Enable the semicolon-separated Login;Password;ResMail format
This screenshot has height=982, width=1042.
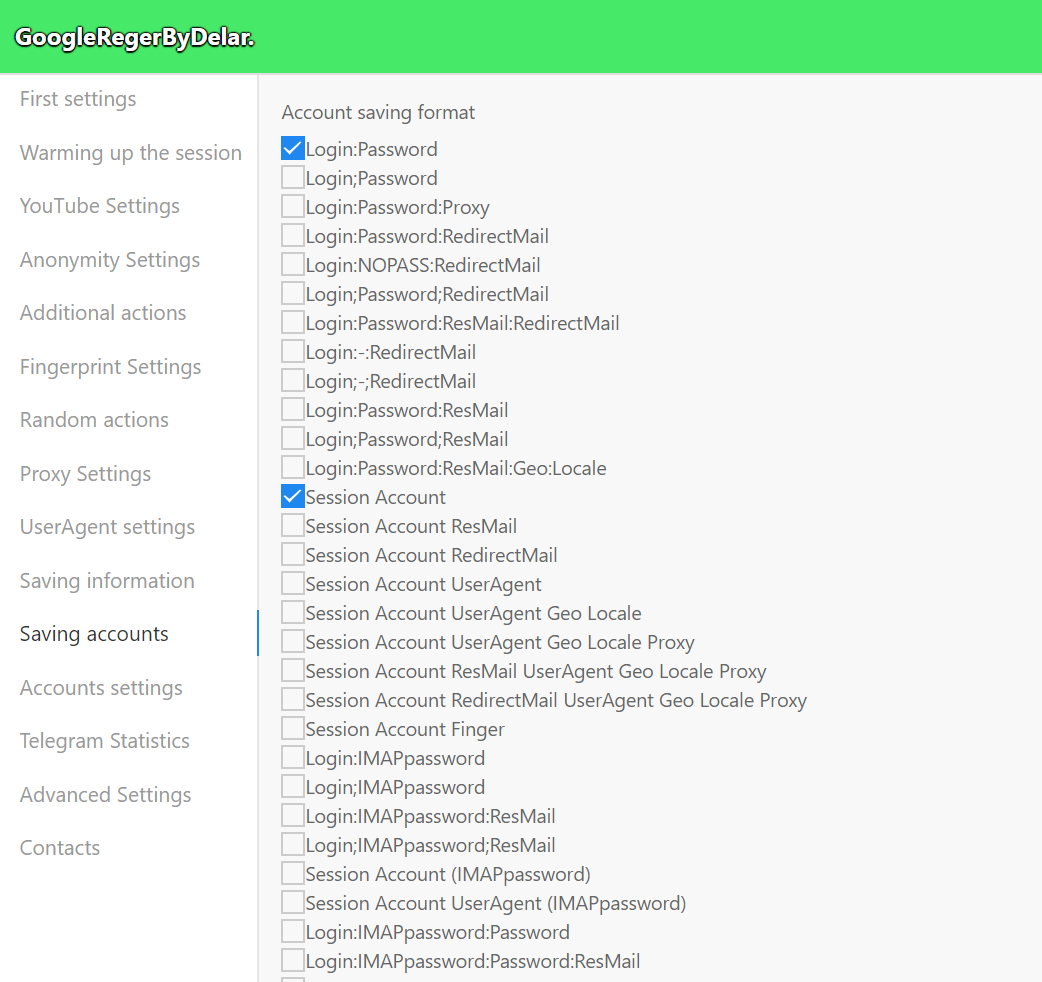click(x=292, y=439)
